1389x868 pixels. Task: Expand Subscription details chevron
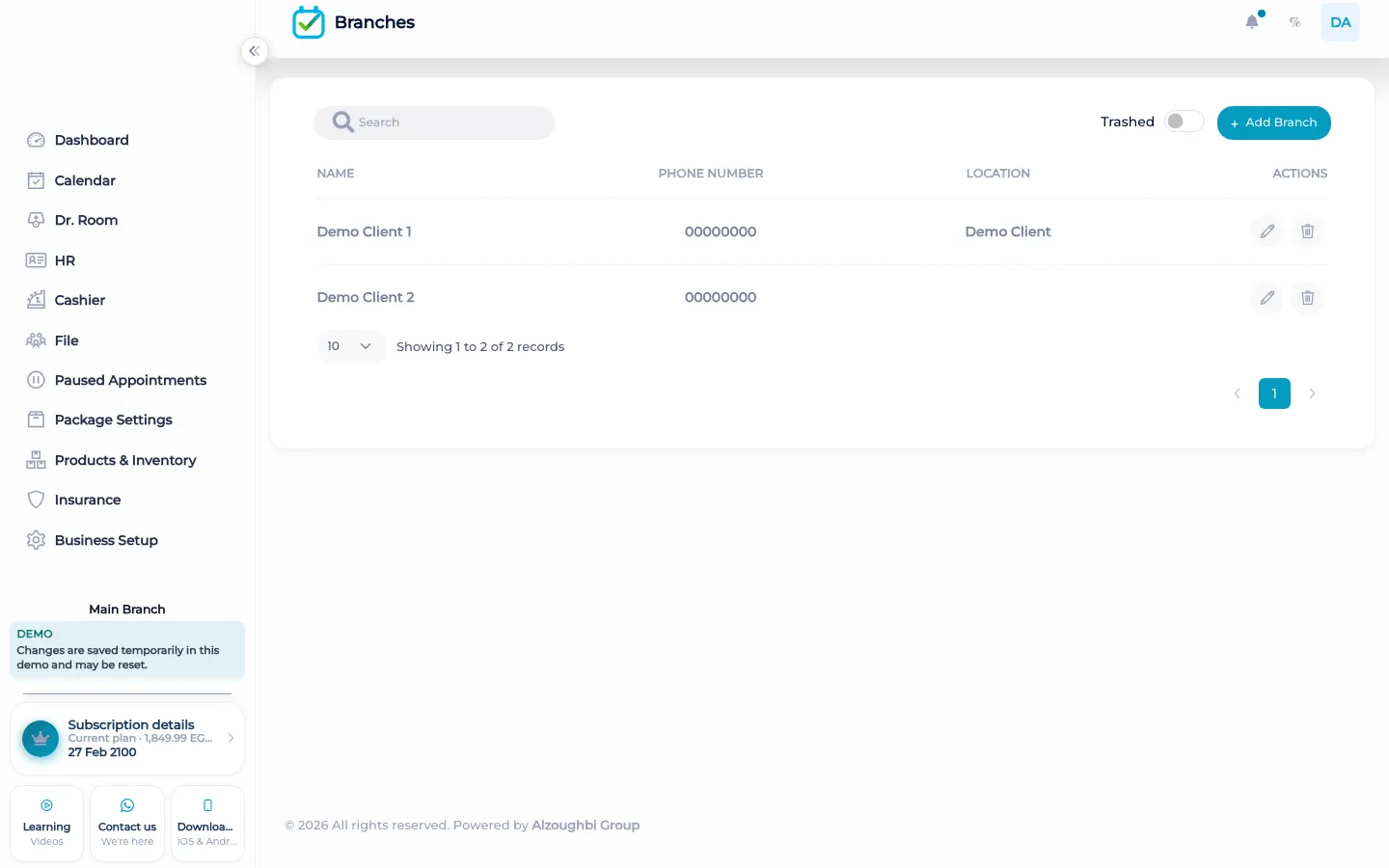(231, 739)
